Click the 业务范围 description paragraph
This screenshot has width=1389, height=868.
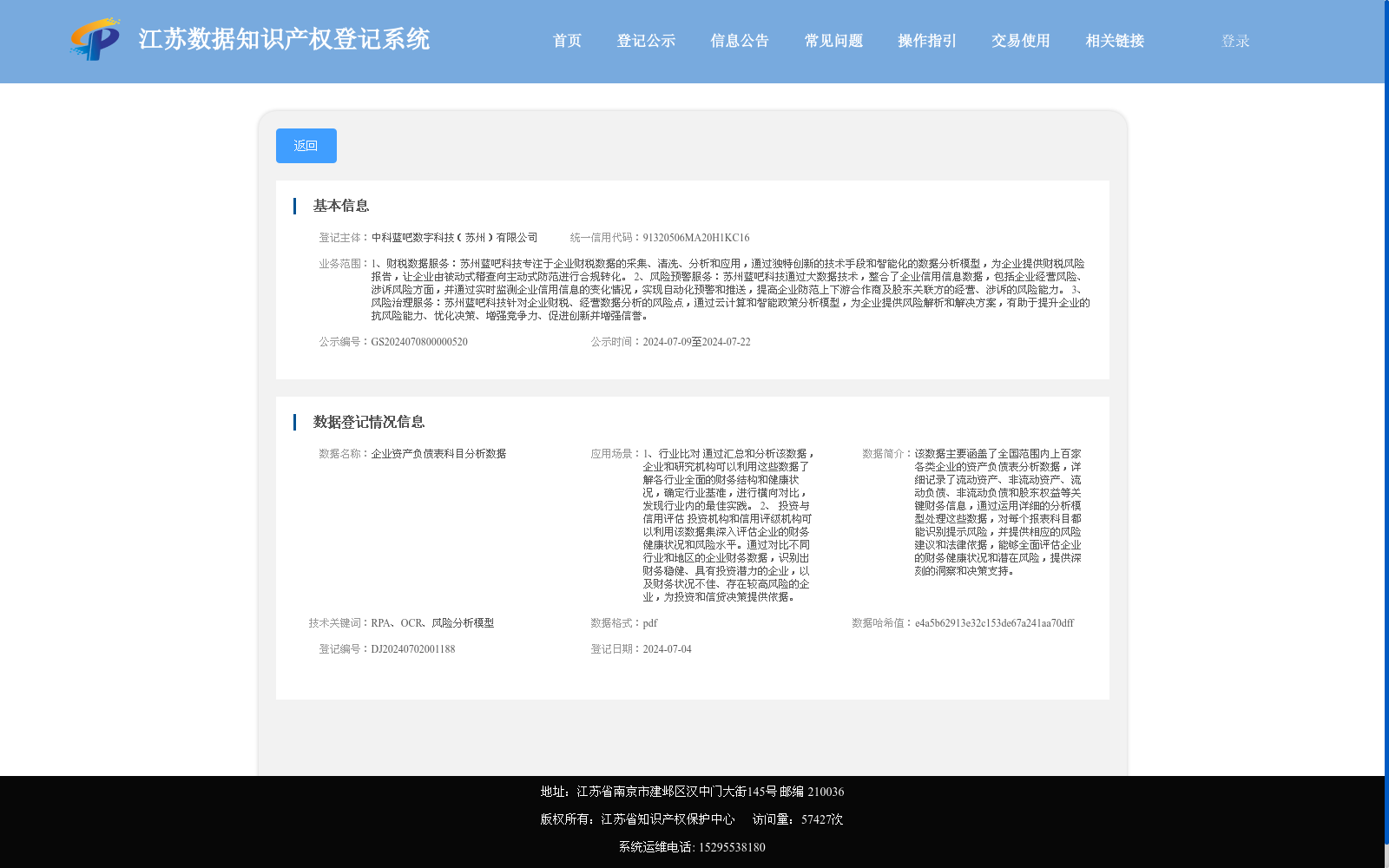(731, 290)
